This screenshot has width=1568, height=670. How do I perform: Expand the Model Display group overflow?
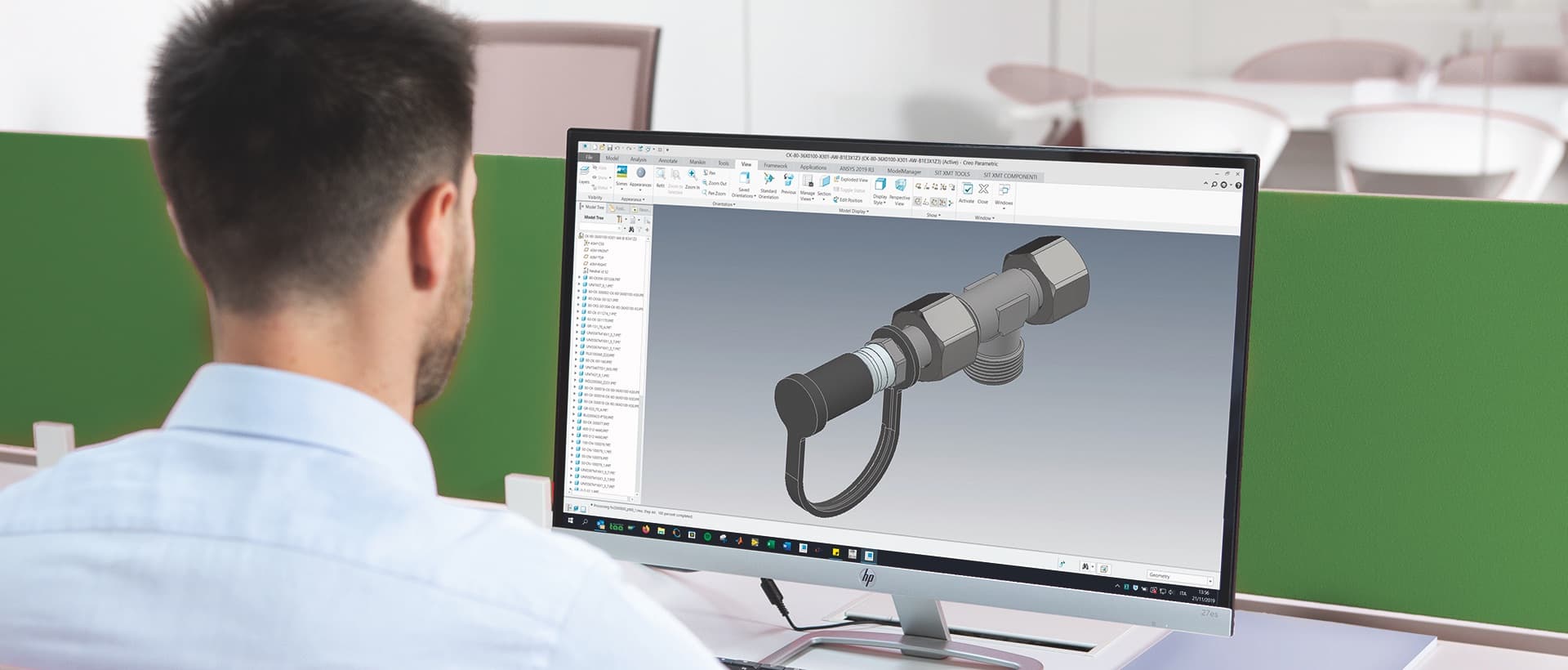pos(853,211)
